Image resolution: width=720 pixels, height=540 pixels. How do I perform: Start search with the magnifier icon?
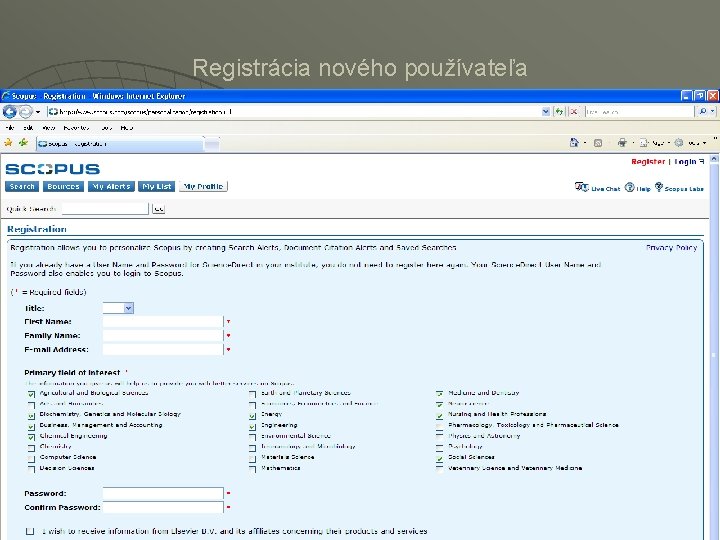click(x=702, y=112)
